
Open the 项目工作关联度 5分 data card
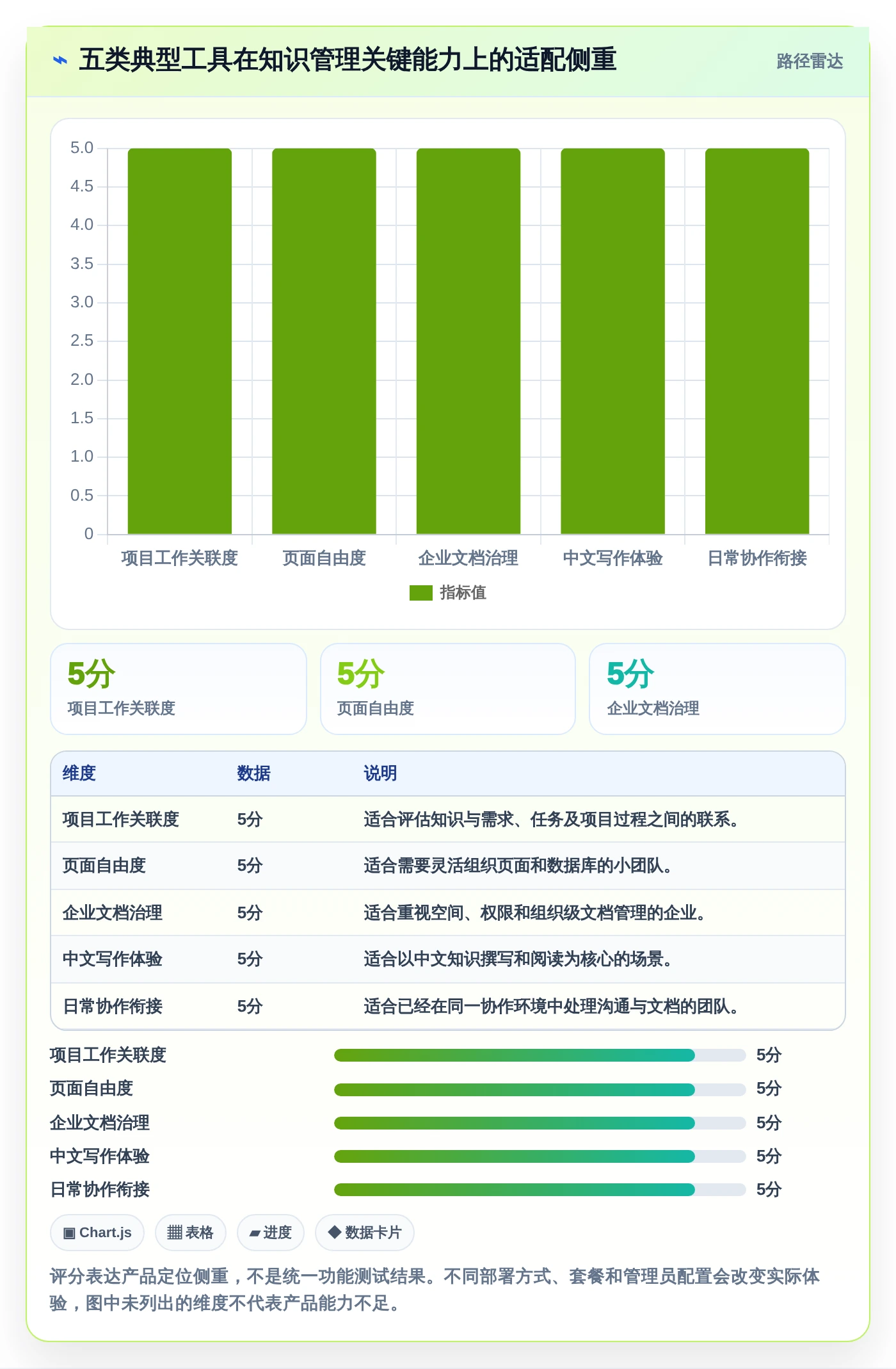(x=179, y=689)
